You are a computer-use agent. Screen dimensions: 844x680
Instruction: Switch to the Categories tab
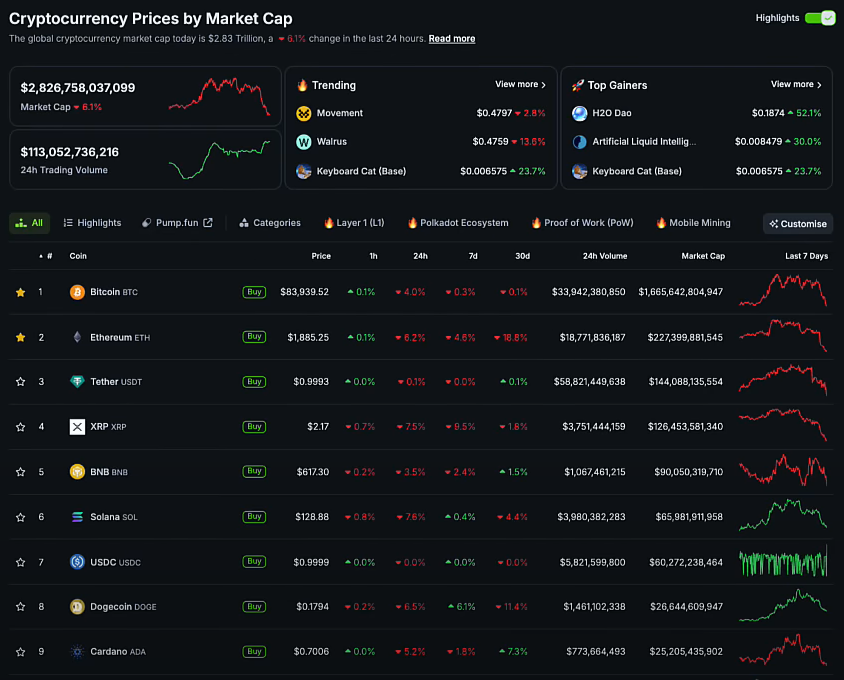(270, 223)
